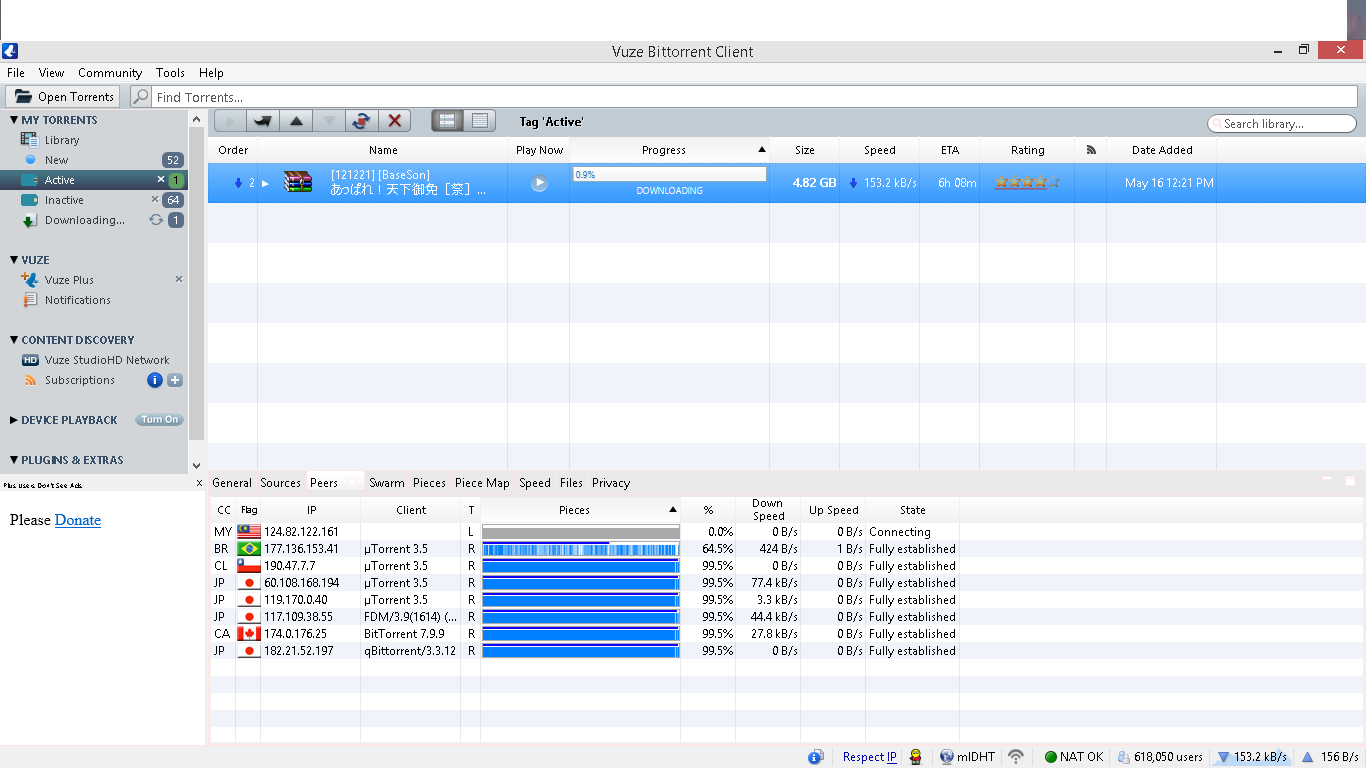Switch to the Files tab
Viewport: 1366px width, 768px height.
point(571,483)
